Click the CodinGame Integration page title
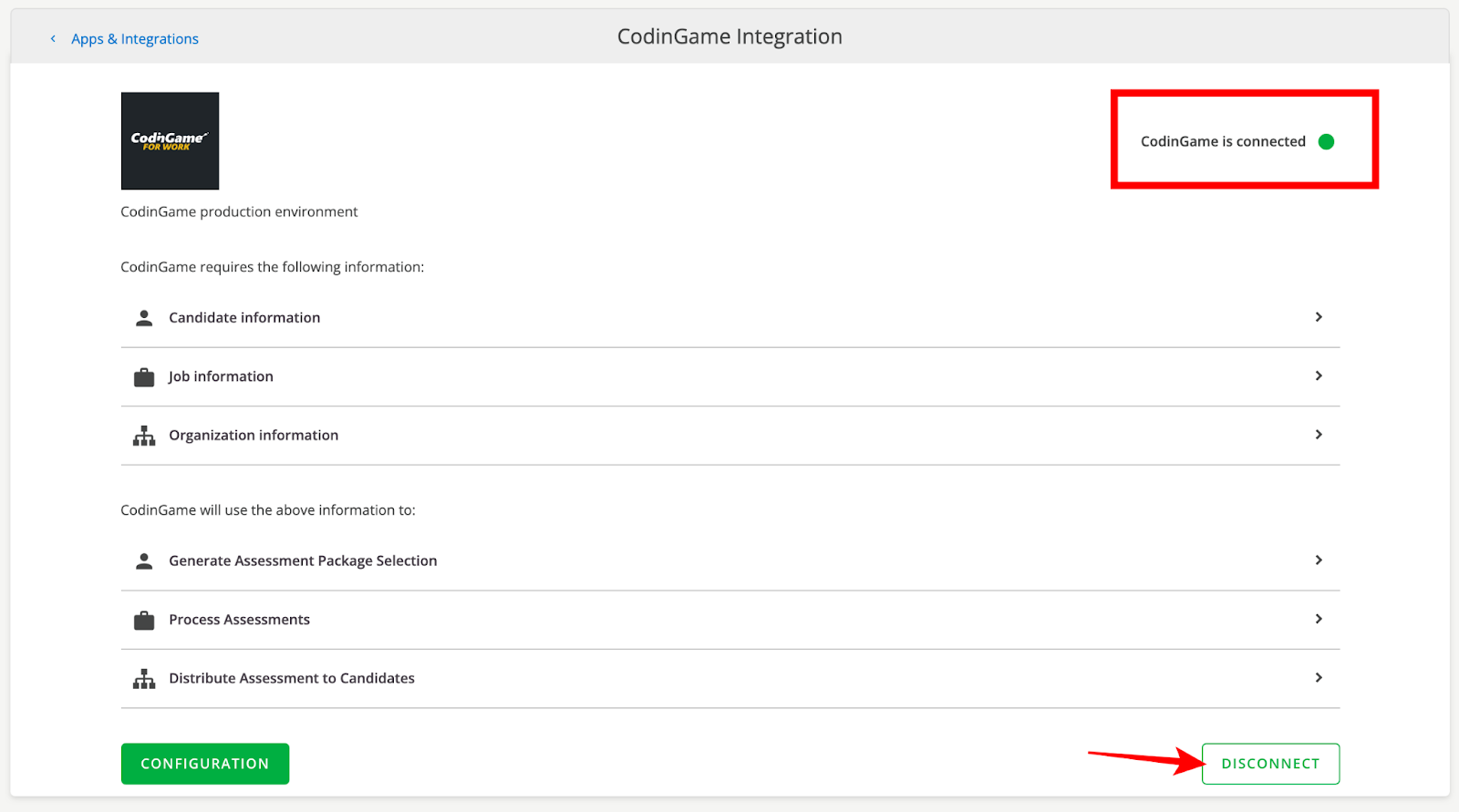 pos(729,36)
